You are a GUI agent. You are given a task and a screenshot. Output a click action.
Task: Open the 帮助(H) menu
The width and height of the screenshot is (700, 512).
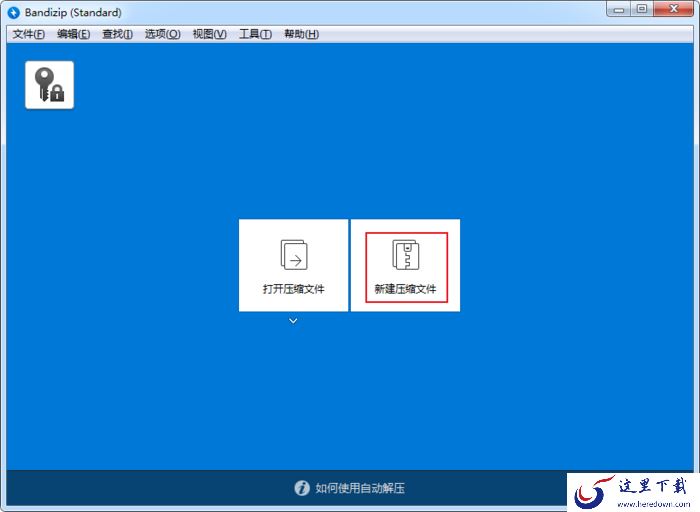[301, 34]
